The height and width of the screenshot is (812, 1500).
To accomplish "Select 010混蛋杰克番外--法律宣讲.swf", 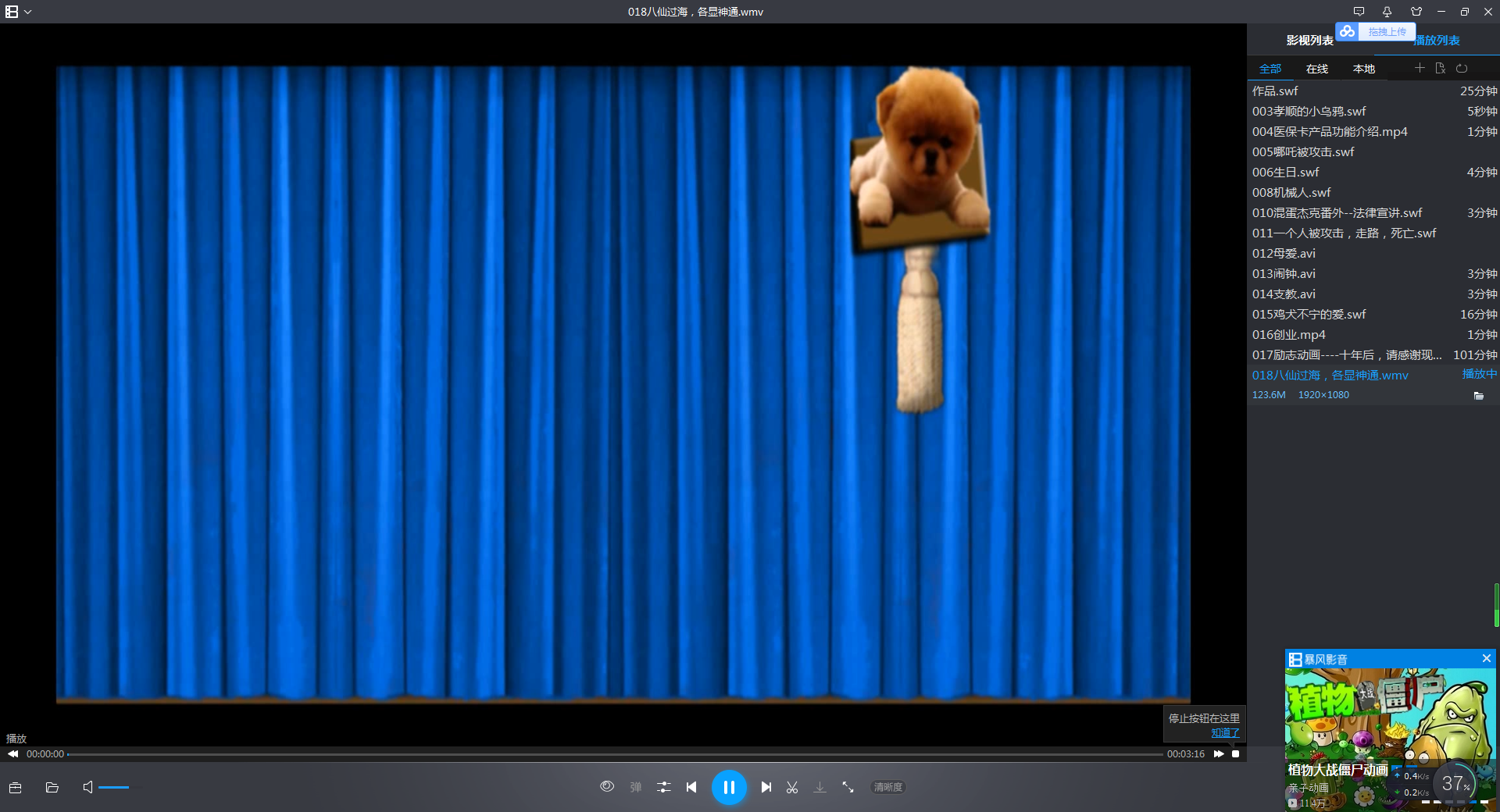I will pos(1373,213).
